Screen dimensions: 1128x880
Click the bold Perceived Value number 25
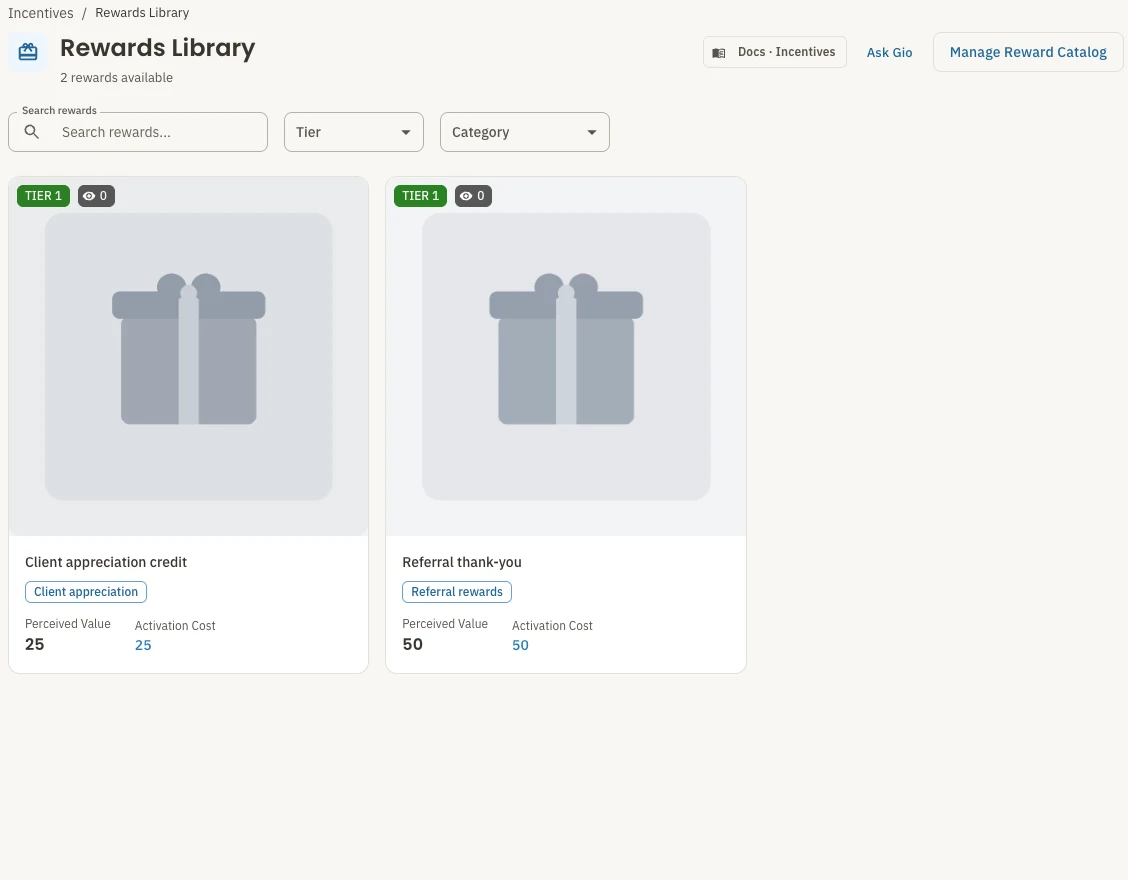(35, 644)
